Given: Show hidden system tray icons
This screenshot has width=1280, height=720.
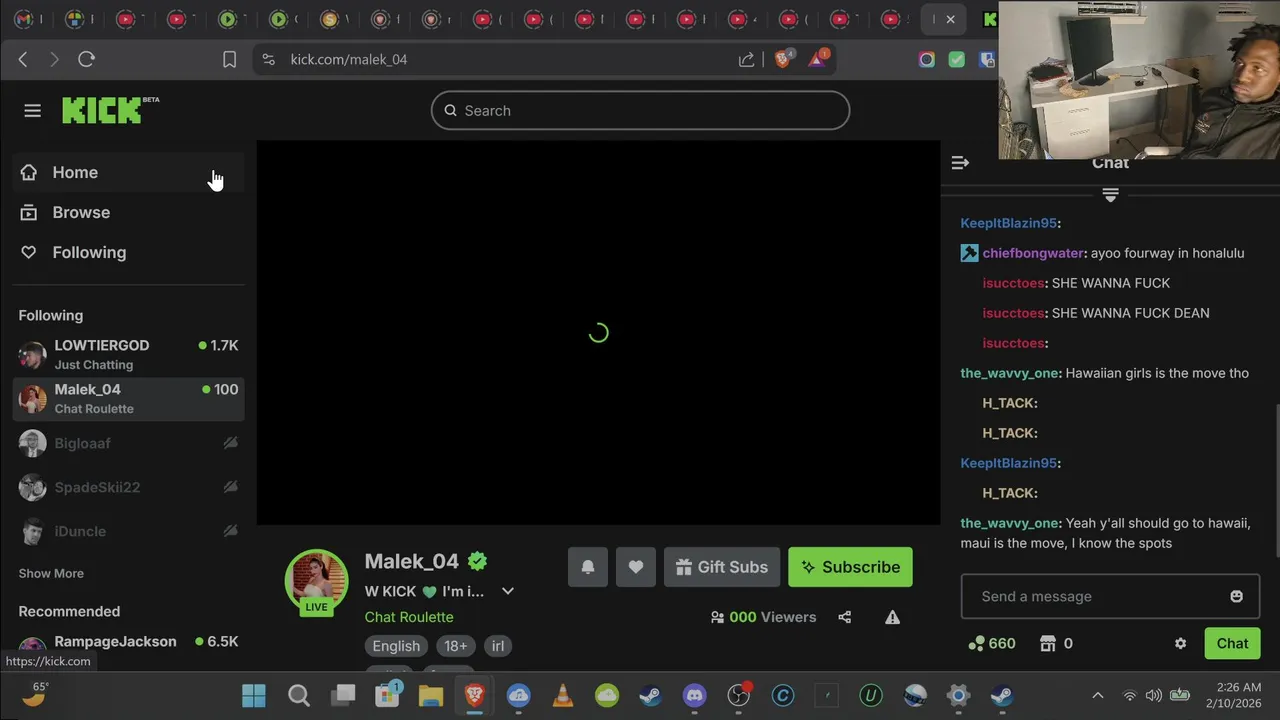Looking at the screenshot, I should 1097,695.
